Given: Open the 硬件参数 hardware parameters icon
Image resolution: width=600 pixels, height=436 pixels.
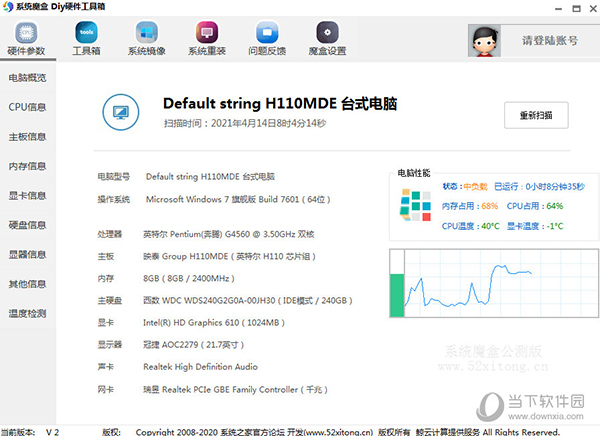Looking at the screenshot, I should (x=26, y=36).
